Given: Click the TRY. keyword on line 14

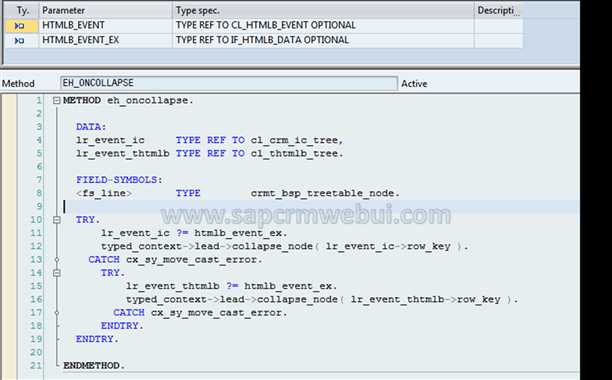Looking at the screenshot, I should tap(113, 273).
